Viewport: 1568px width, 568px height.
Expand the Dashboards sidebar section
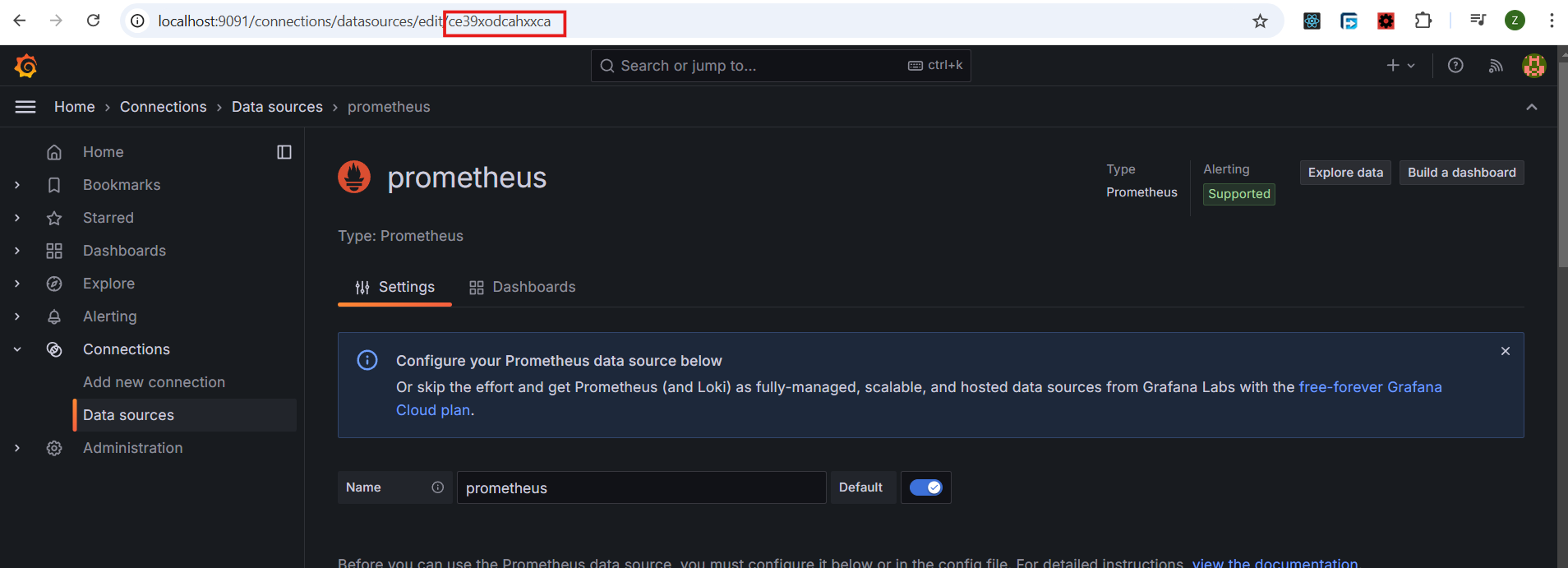click(17, 251)
